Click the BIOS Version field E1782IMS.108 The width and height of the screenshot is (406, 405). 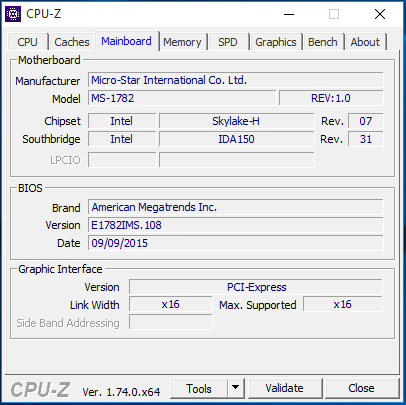point(236,225)
